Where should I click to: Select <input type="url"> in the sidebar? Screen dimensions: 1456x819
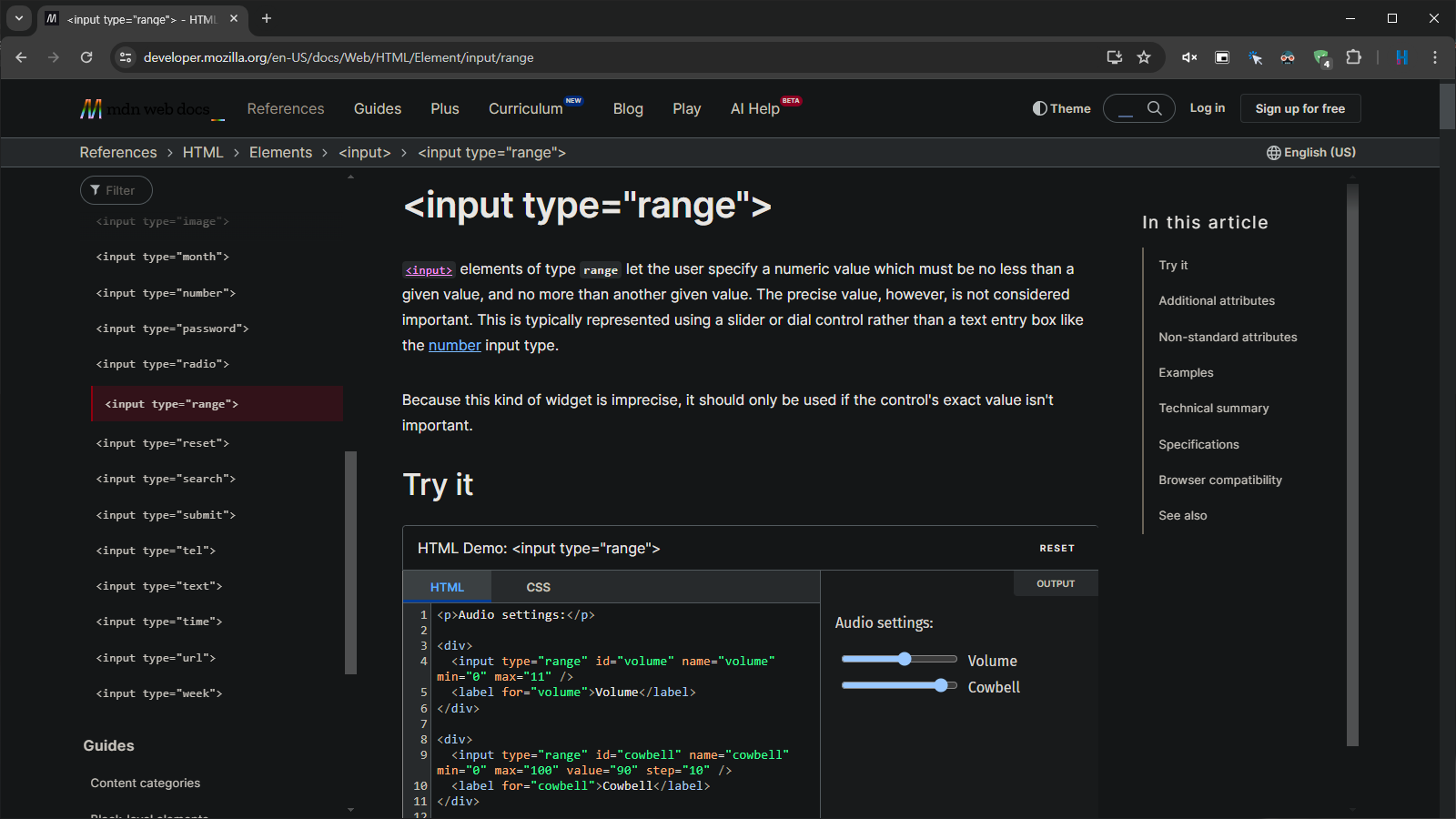tap(156, 658)
